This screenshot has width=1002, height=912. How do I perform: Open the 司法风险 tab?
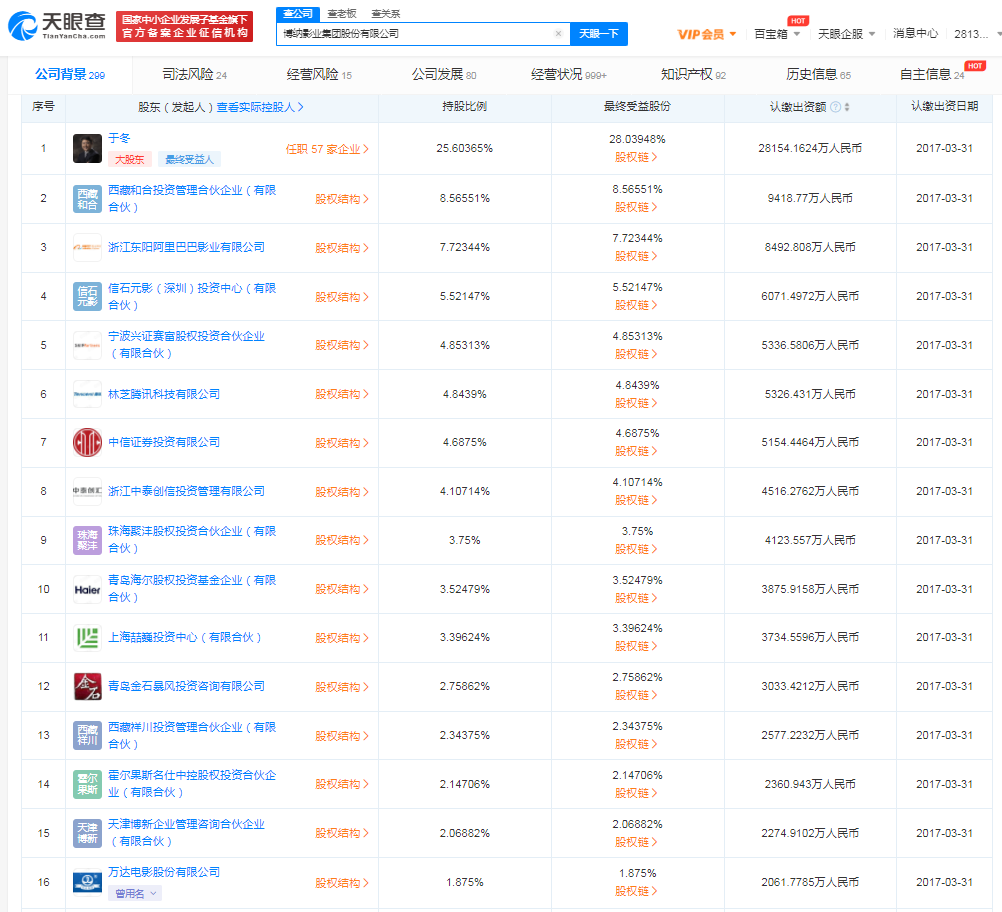(x=194, y=75)
